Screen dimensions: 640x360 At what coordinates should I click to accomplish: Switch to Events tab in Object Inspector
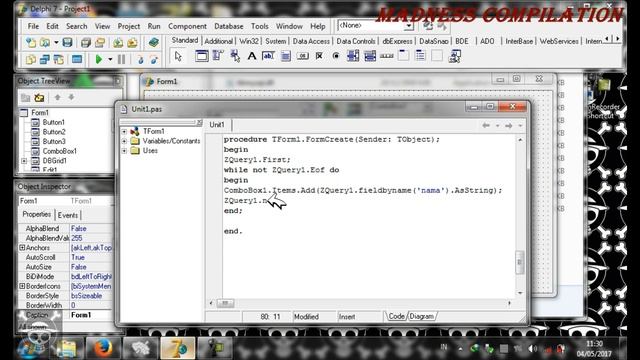[68, 215]
